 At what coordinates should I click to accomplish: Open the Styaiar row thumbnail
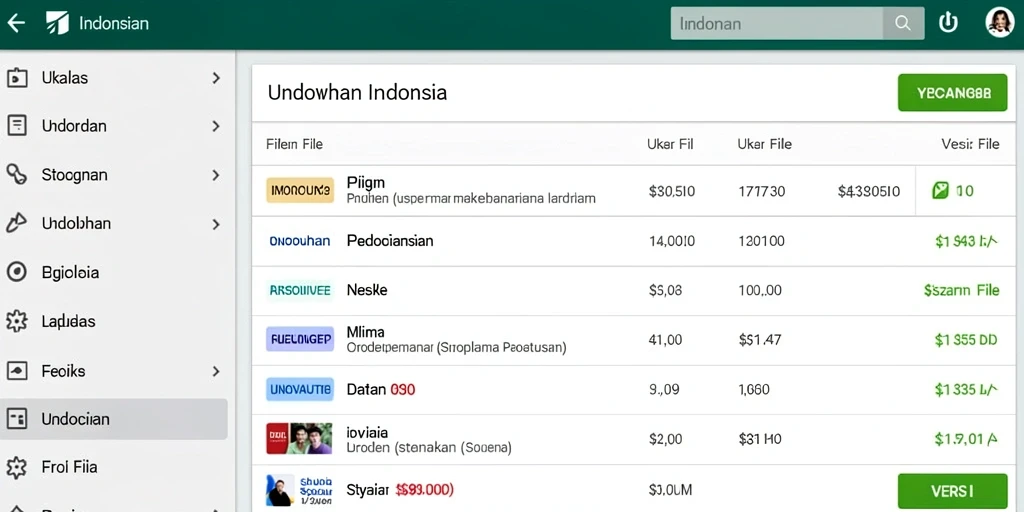click(299, 490)
